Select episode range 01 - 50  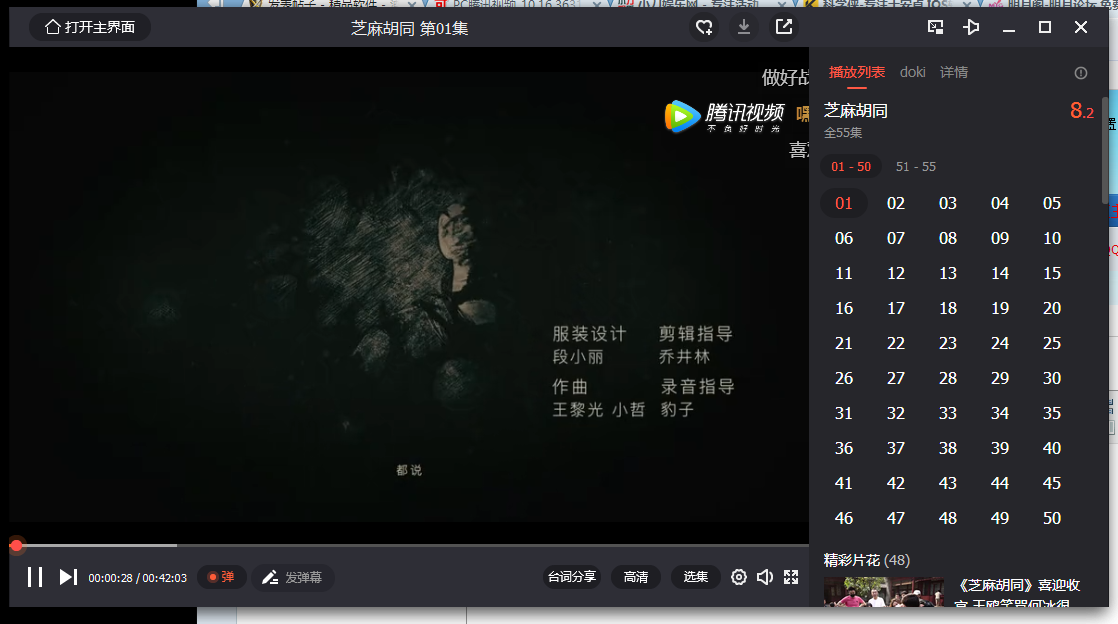pyautogui.click(x=851, y=167)
